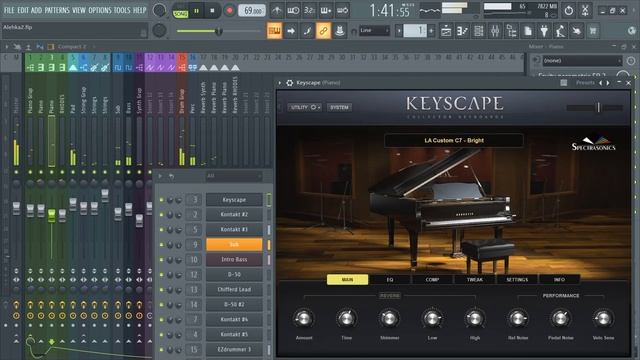Screen dimensions: 640x360
Task: Select the EZdrummer 3 channel
Action: click(x=234, y=349)
